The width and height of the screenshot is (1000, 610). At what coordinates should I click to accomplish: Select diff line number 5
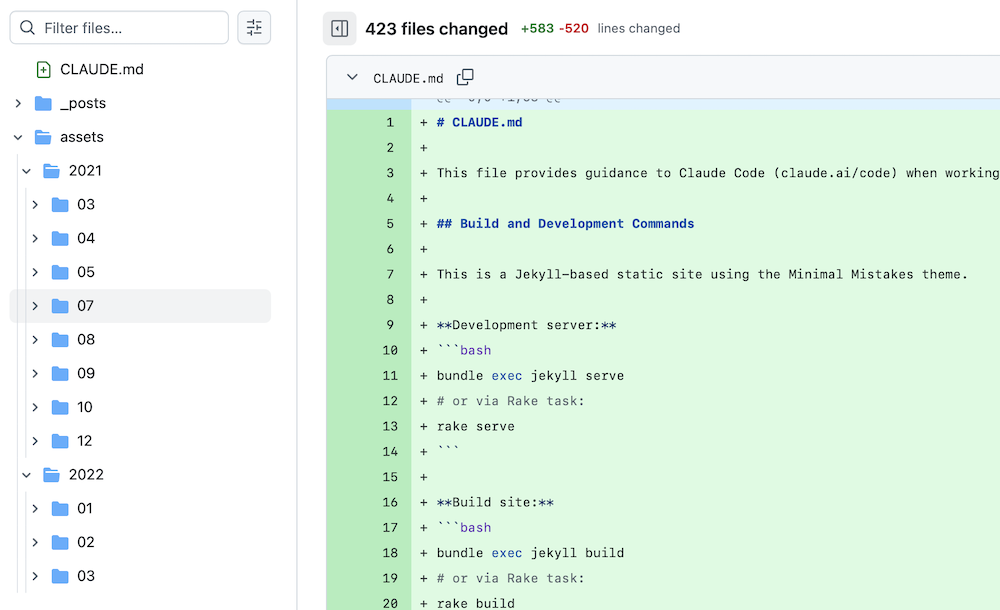(390, 224)
